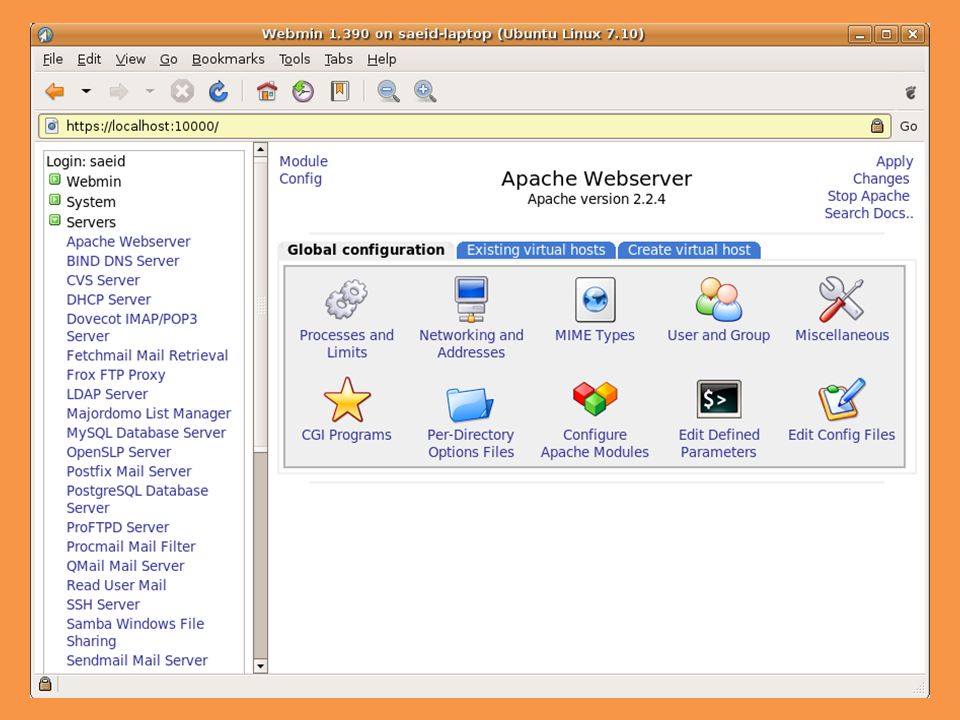Open the Edit menu
Viewport: 960px width, 720px height.
(89, 59)
